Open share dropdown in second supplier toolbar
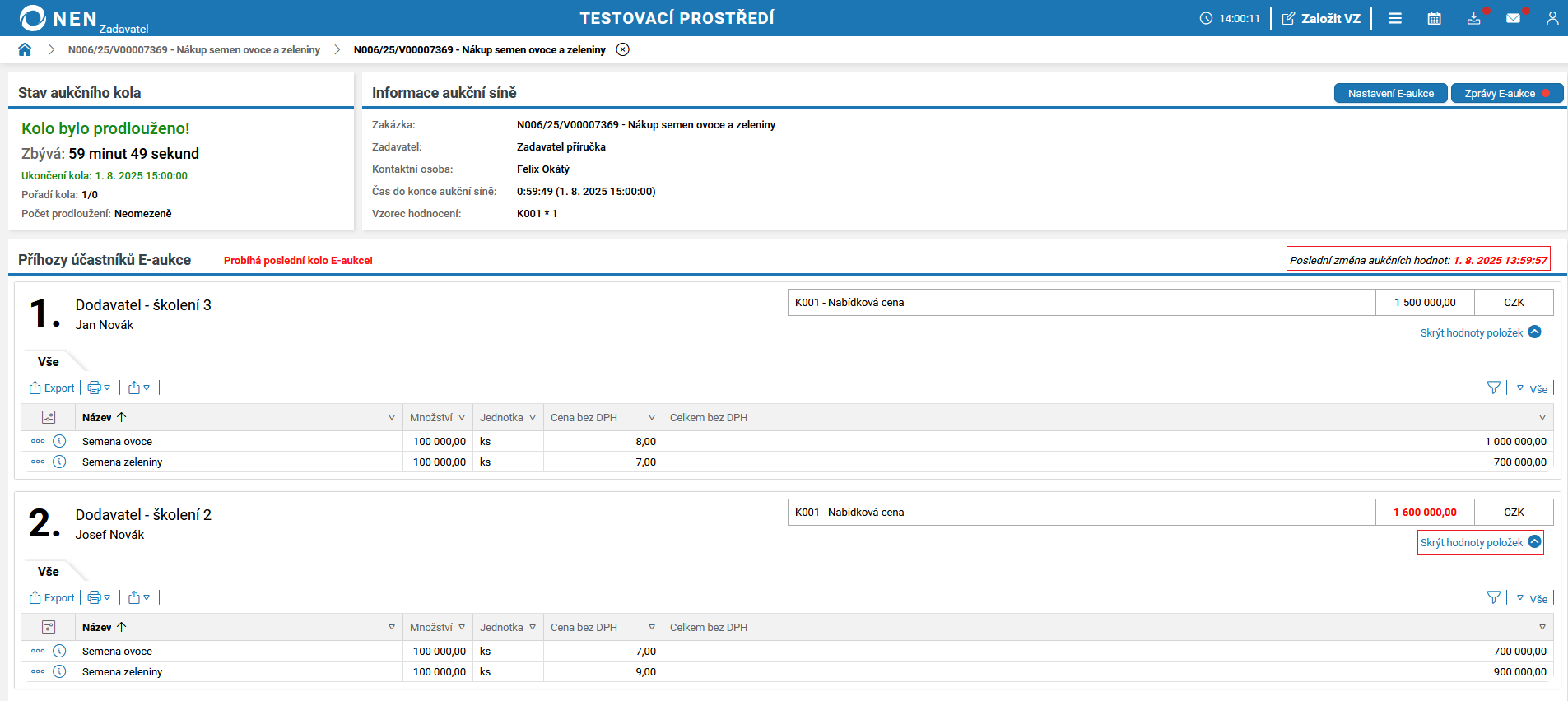 pos(139,597)
